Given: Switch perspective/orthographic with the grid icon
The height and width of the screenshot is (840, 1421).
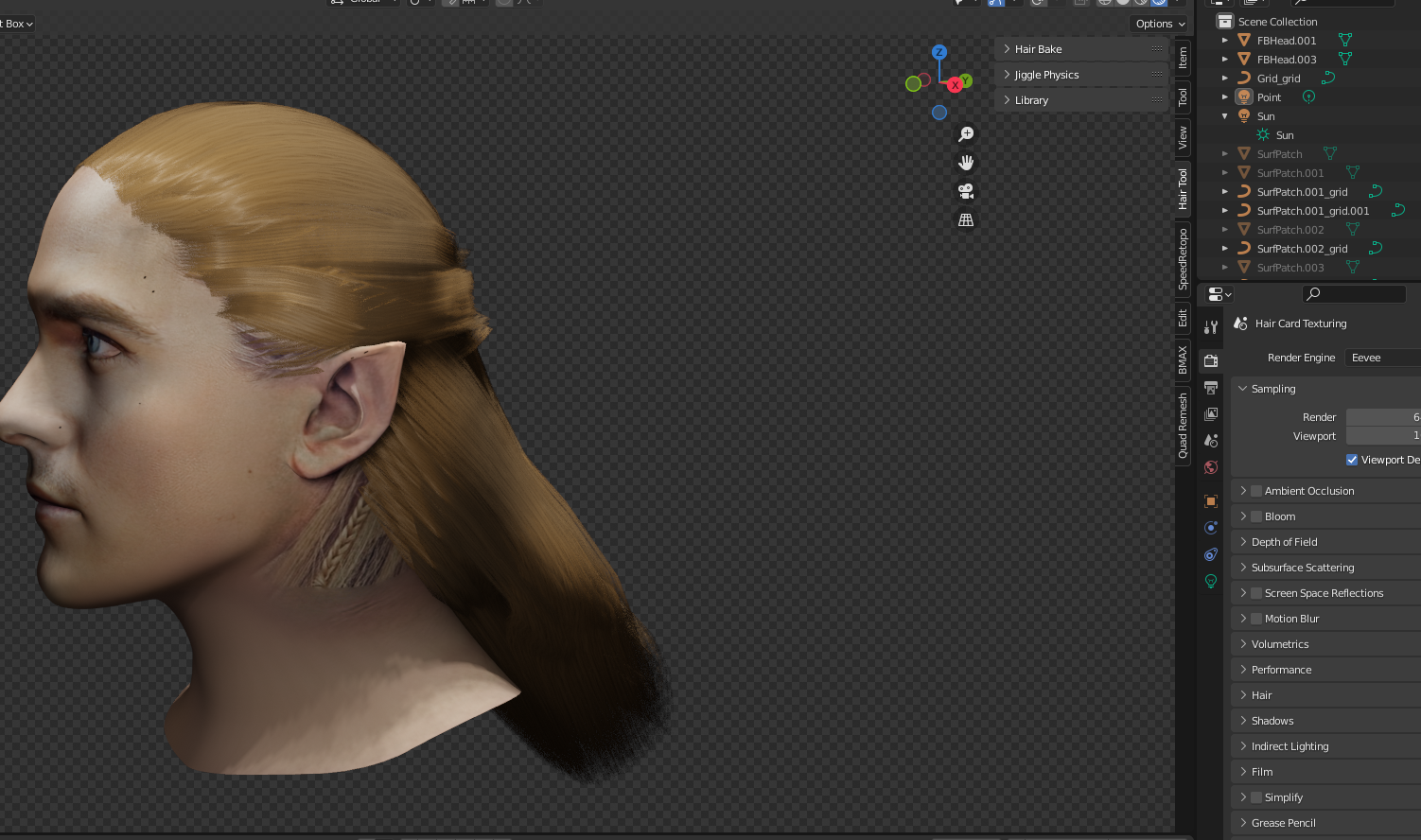Looking at the screenshot, I should 966,219.
